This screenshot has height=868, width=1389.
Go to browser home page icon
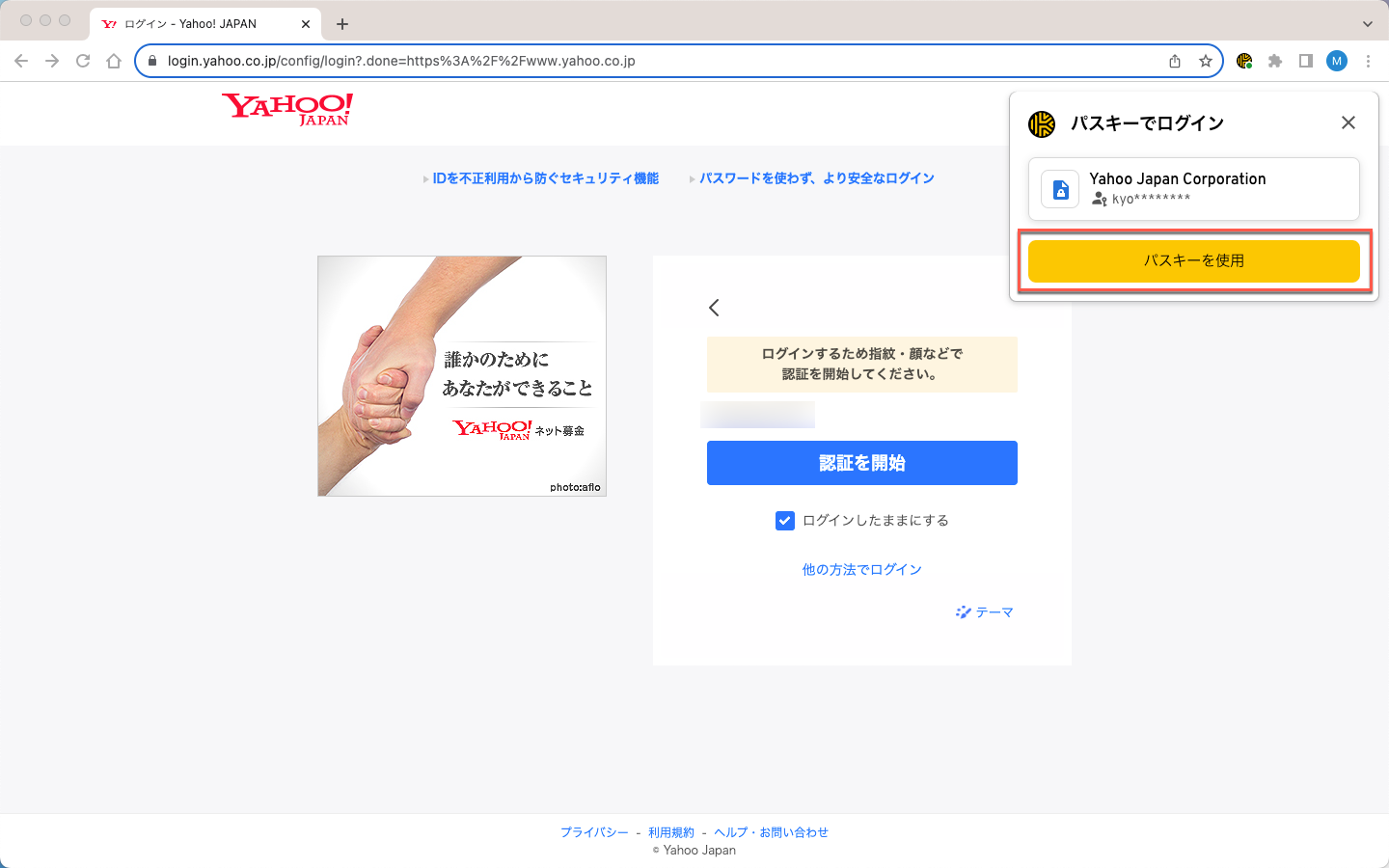pos(114,61)
